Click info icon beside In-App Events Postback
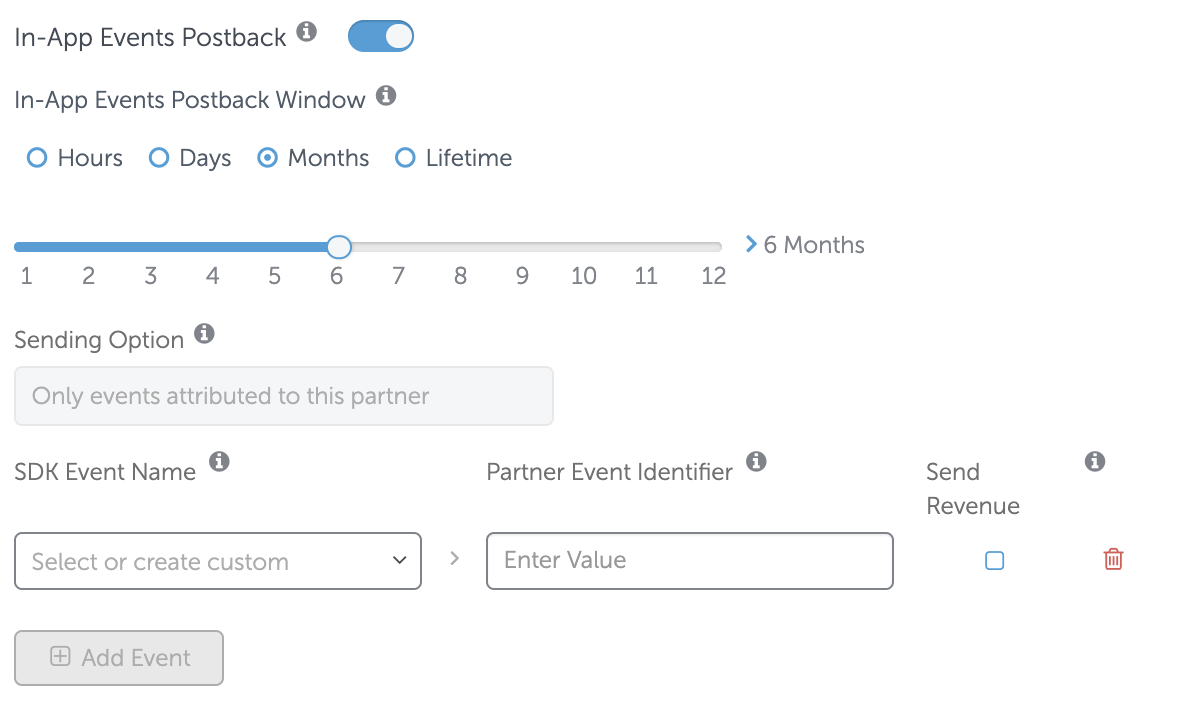 (x=306, y=31)
